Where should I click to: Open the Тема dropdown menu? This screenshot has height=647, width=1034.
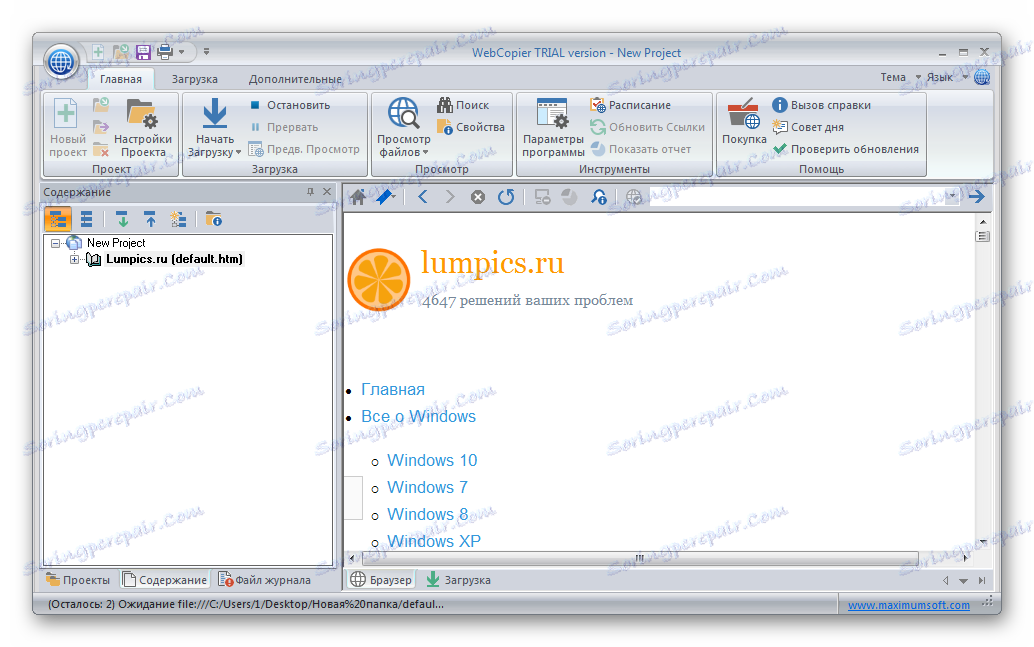(x=900, y=77)
